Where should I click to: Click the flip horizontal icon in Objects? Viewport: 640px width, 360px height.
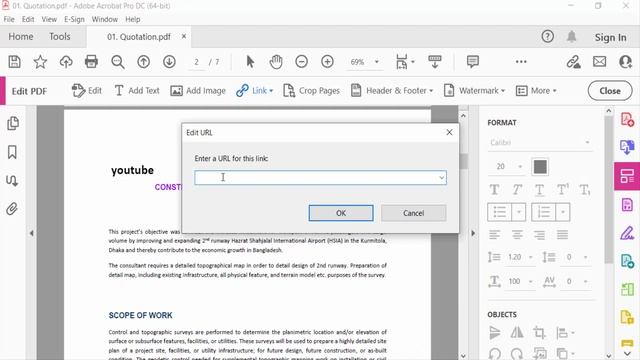[517, 333]
